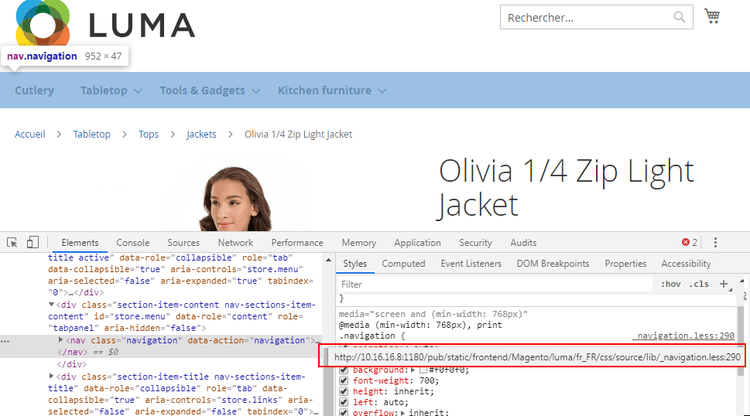750x416 pixels.
Task: Activate the inspect element picker icon
Action: click(x=13, y=242)
